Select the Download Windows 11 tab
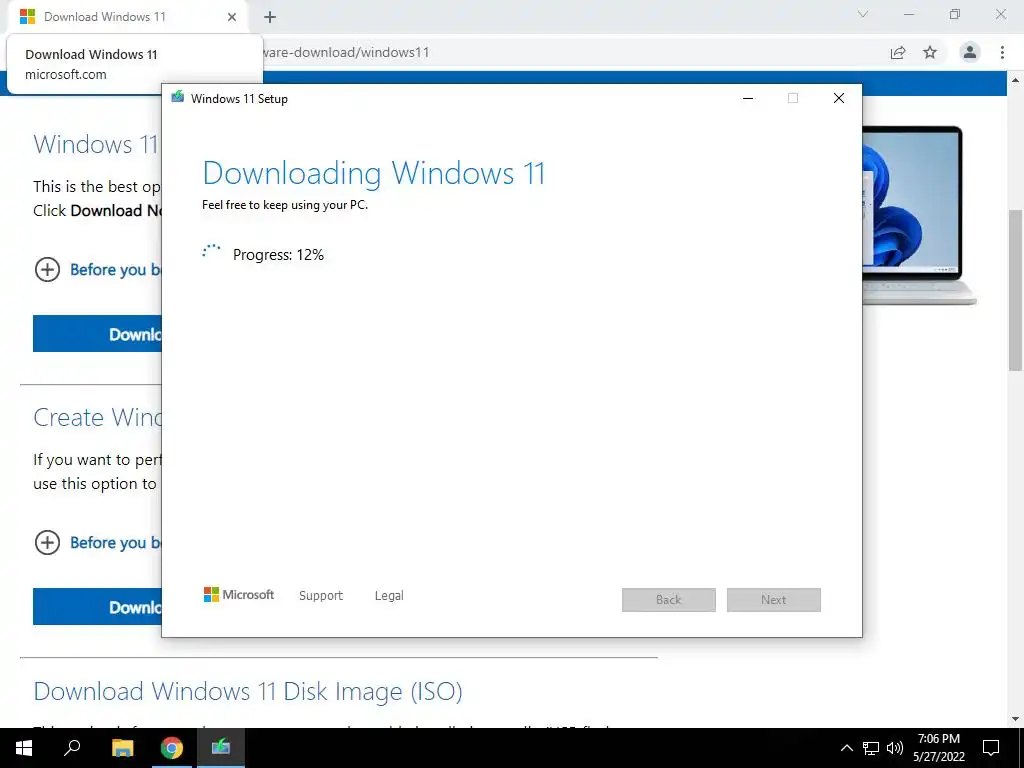The image size is (1024, 768). 128,17
